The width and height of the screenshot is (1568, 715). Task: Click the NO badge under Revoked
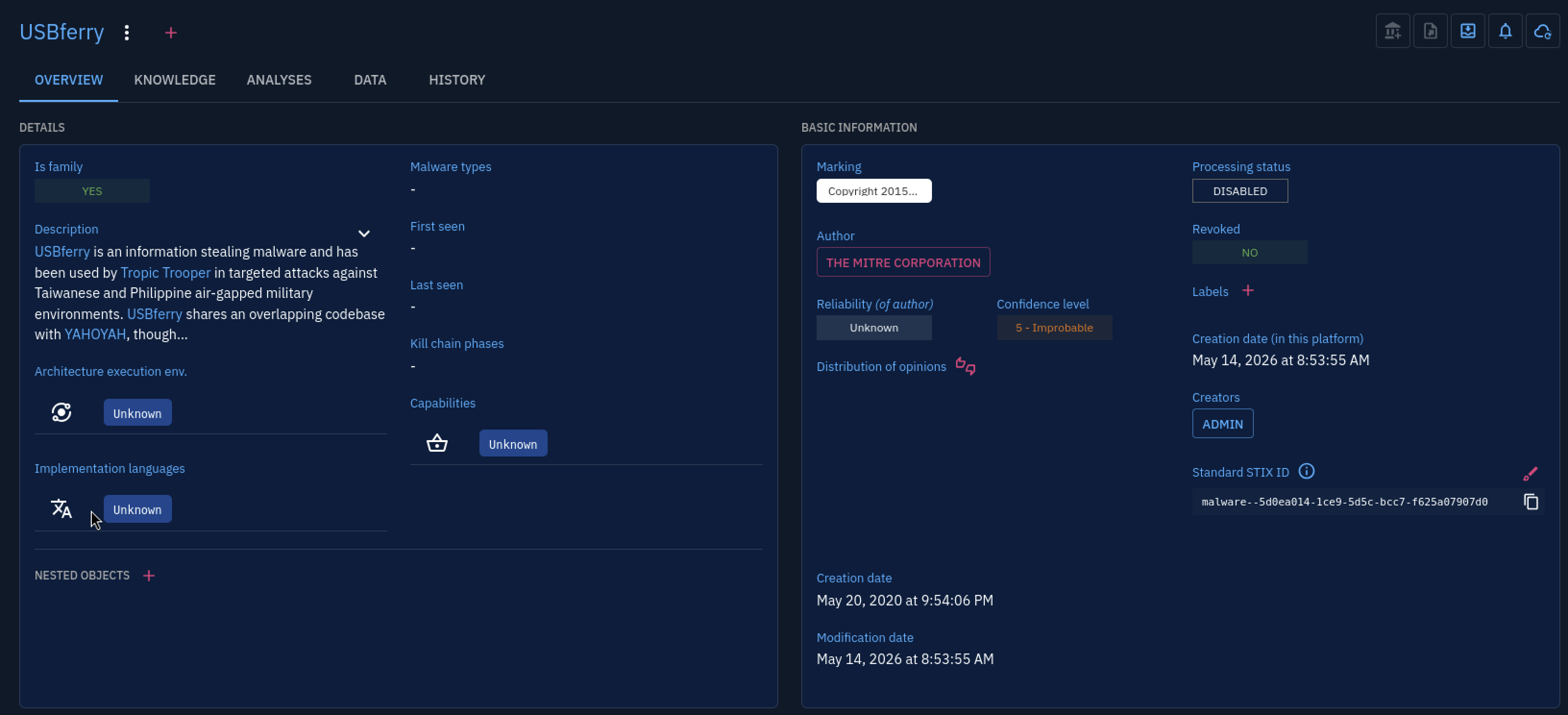[x=1249, y=252]
